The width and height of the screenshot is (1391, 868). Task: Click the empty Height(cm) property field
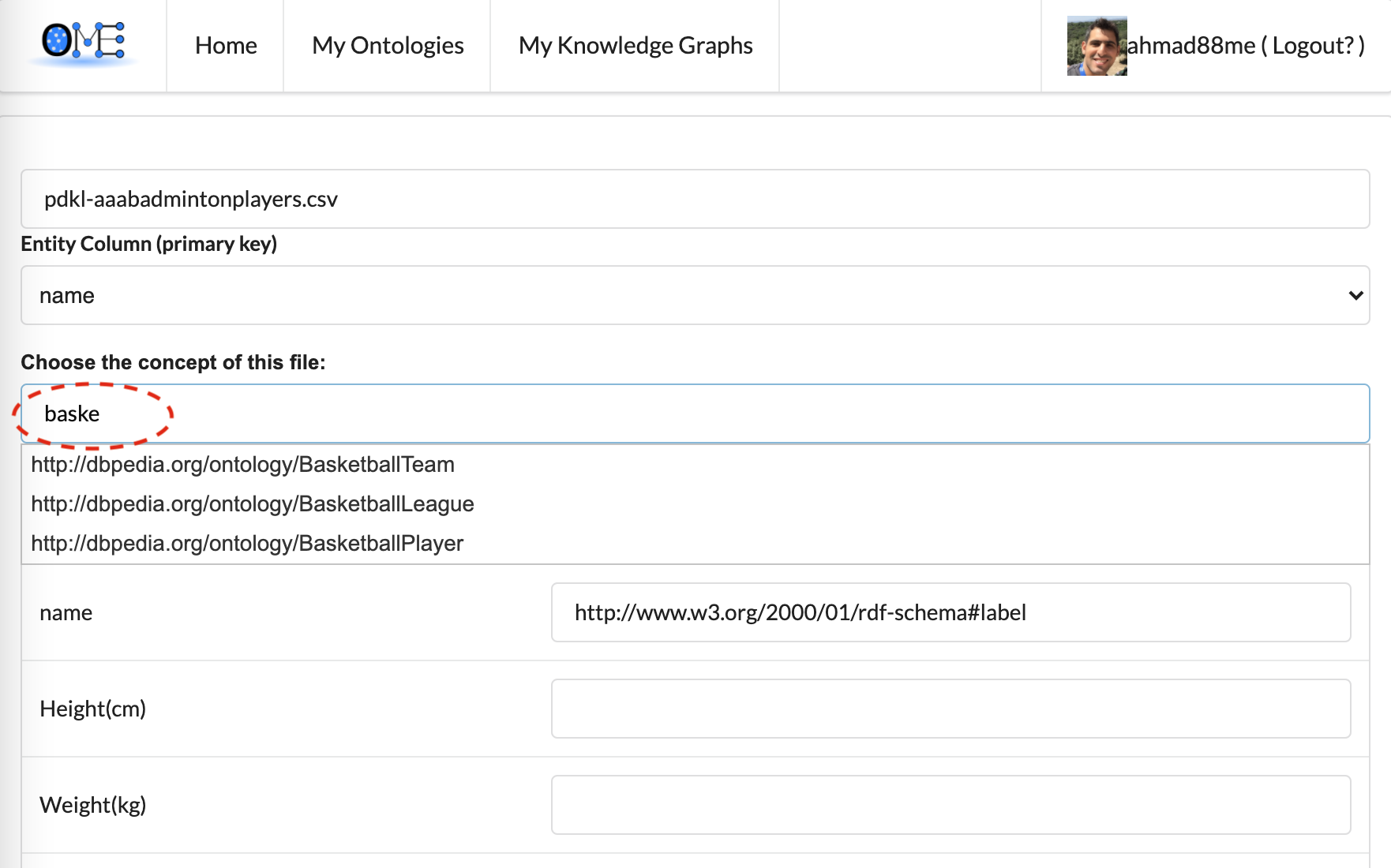tap(950, 709)
